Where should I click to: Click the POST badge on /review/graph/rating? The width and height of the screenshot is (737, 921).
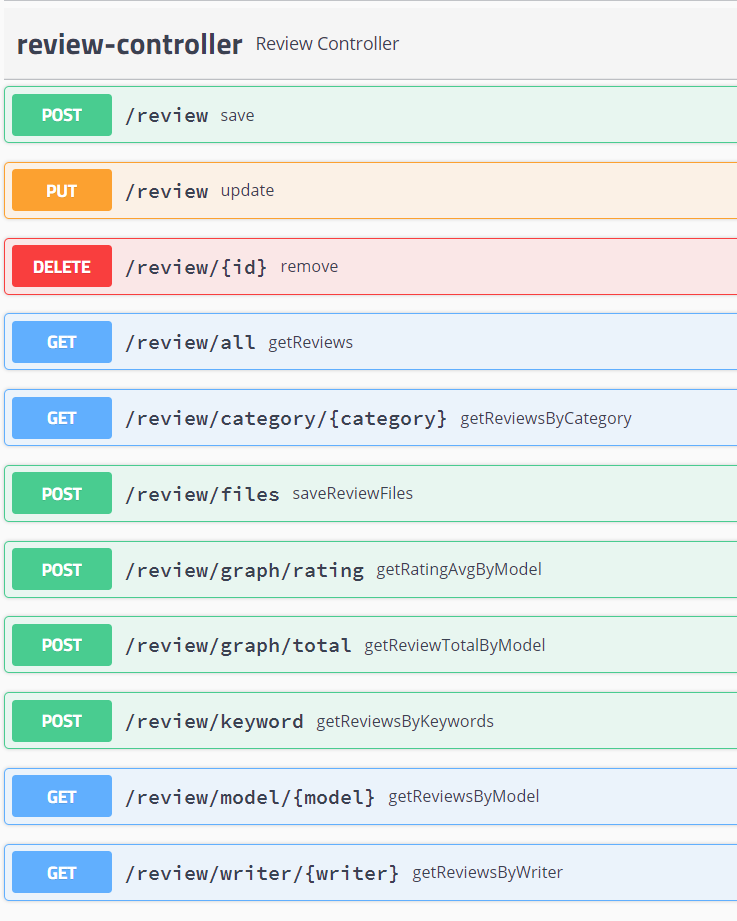[61, 569]
